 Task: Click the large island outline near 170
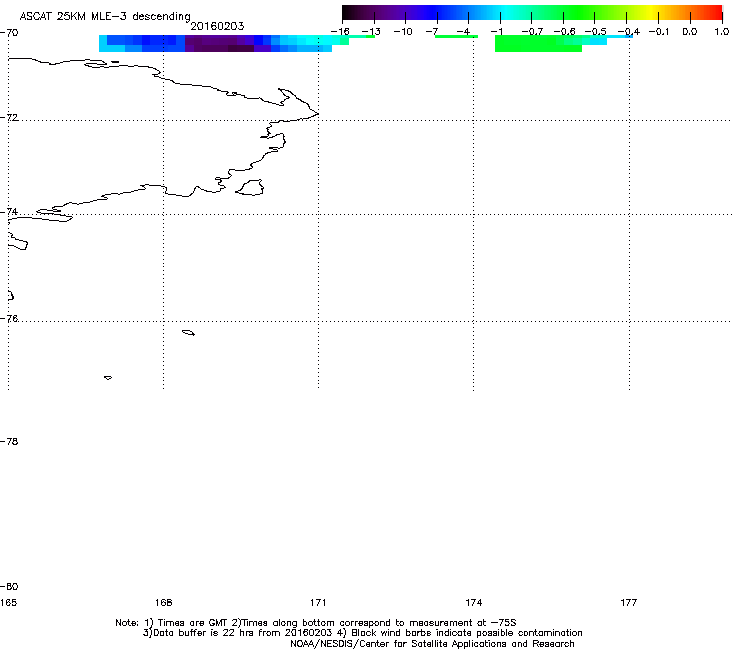250,187
